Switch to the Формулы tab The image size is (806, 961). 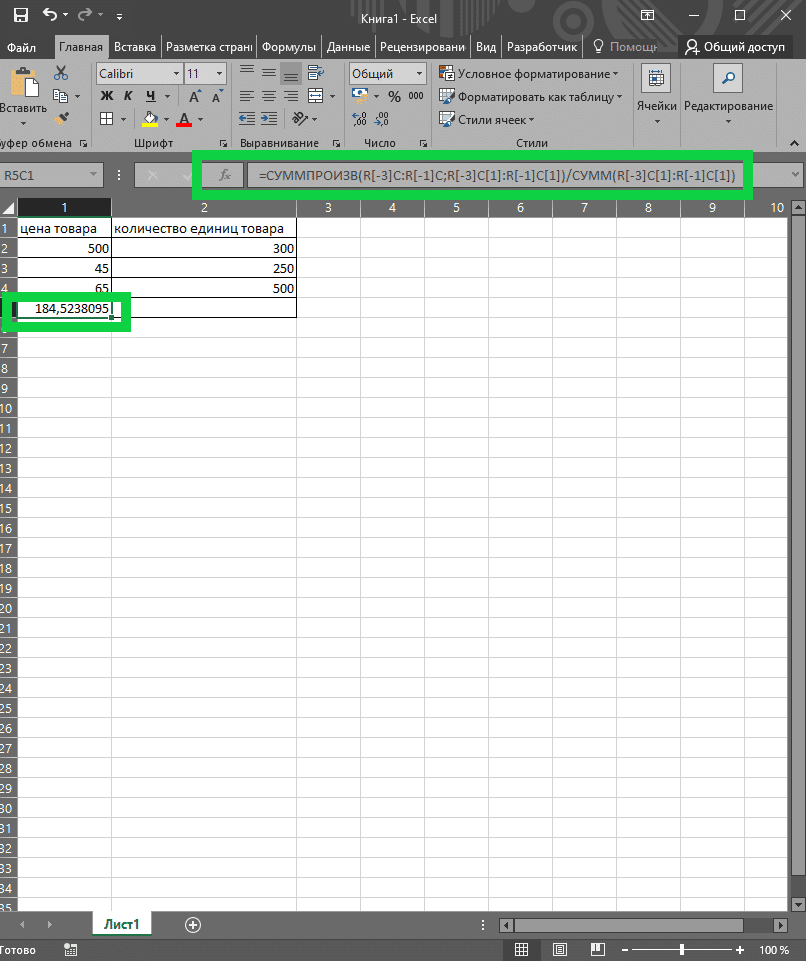click(x=289, y=47)
